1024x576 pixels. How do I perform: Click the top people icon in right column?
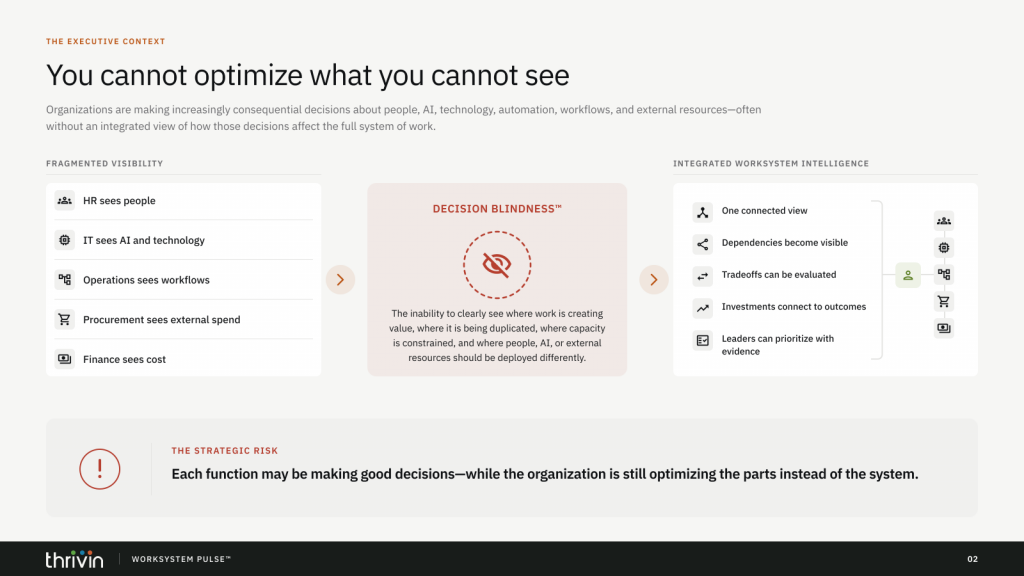tap(944, 221)
